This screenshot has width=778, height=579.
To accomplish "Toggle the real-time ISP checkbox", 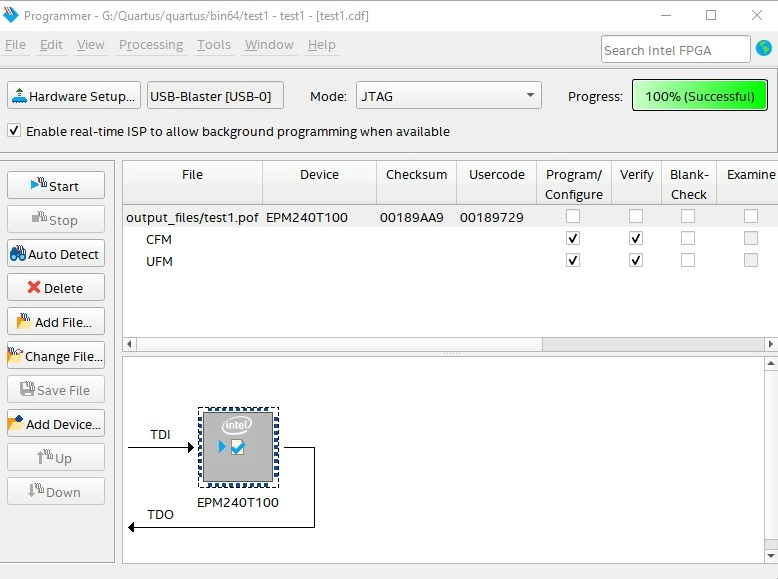I will (14, 131).
